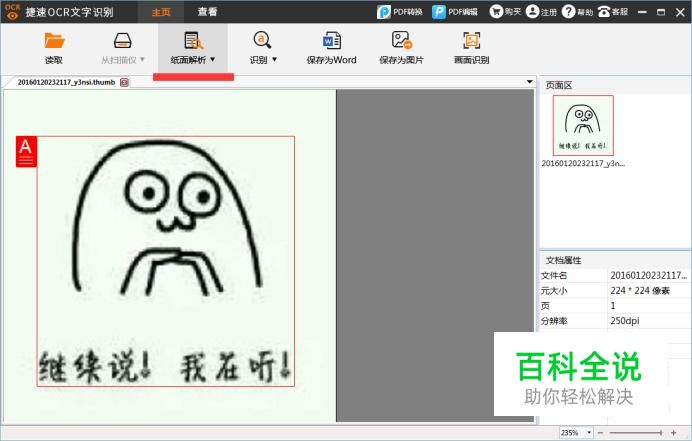
Task: Open the PDF编辑 tool
Action: (455, 12)
